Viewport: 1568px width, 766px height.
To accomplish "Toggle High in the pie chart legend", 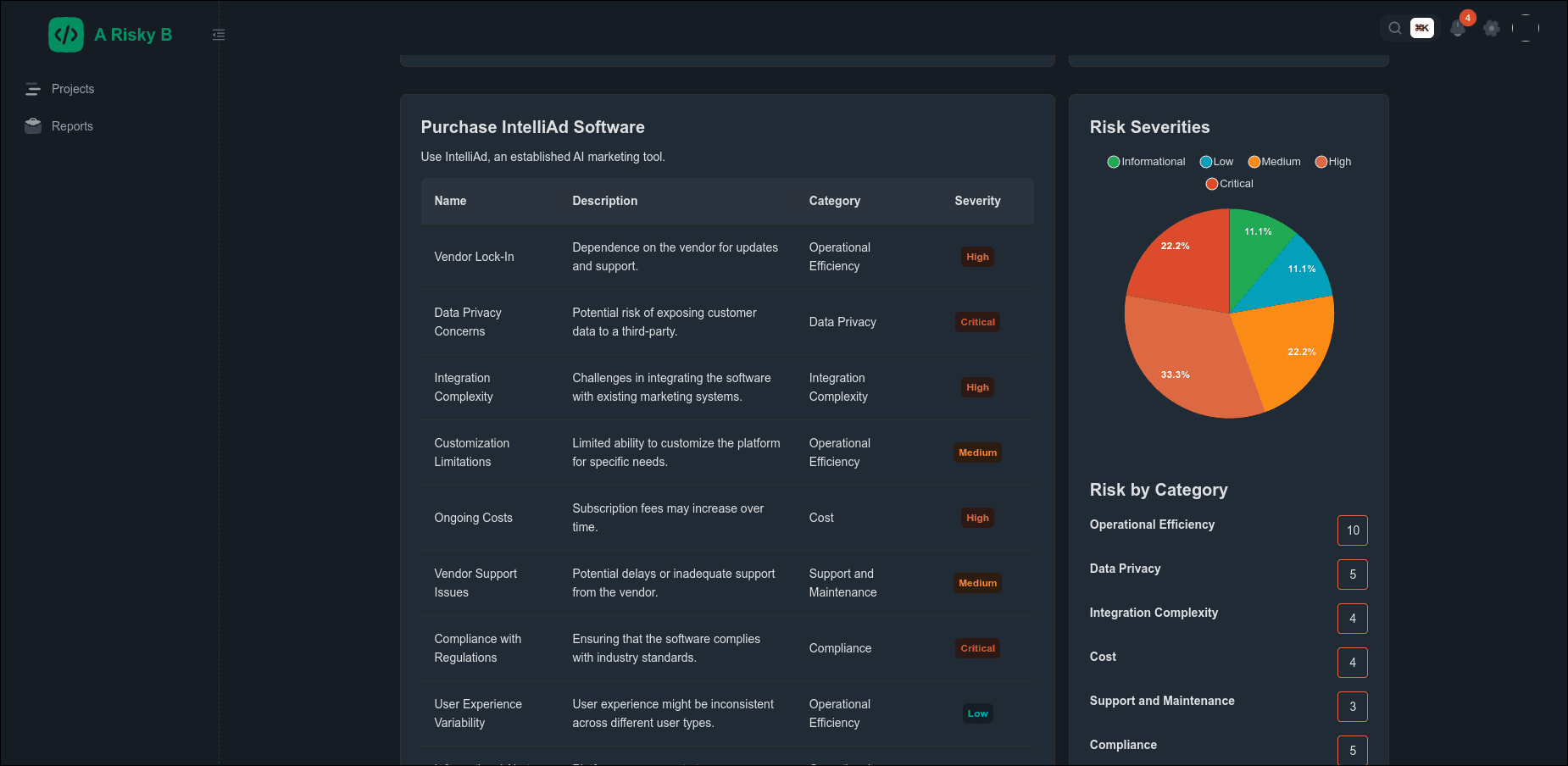I will click(x=1333, y=162).
